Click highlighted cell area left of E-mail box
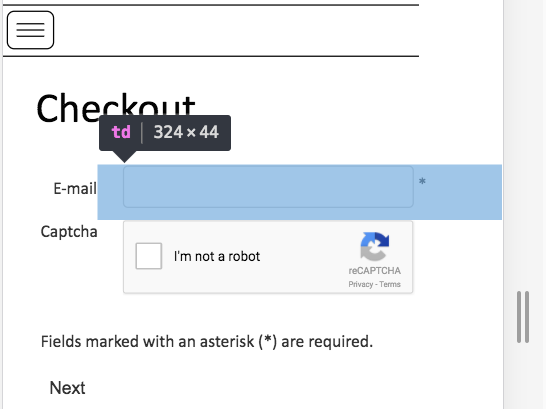The image size is (546, 409). [x=110, y=192]
